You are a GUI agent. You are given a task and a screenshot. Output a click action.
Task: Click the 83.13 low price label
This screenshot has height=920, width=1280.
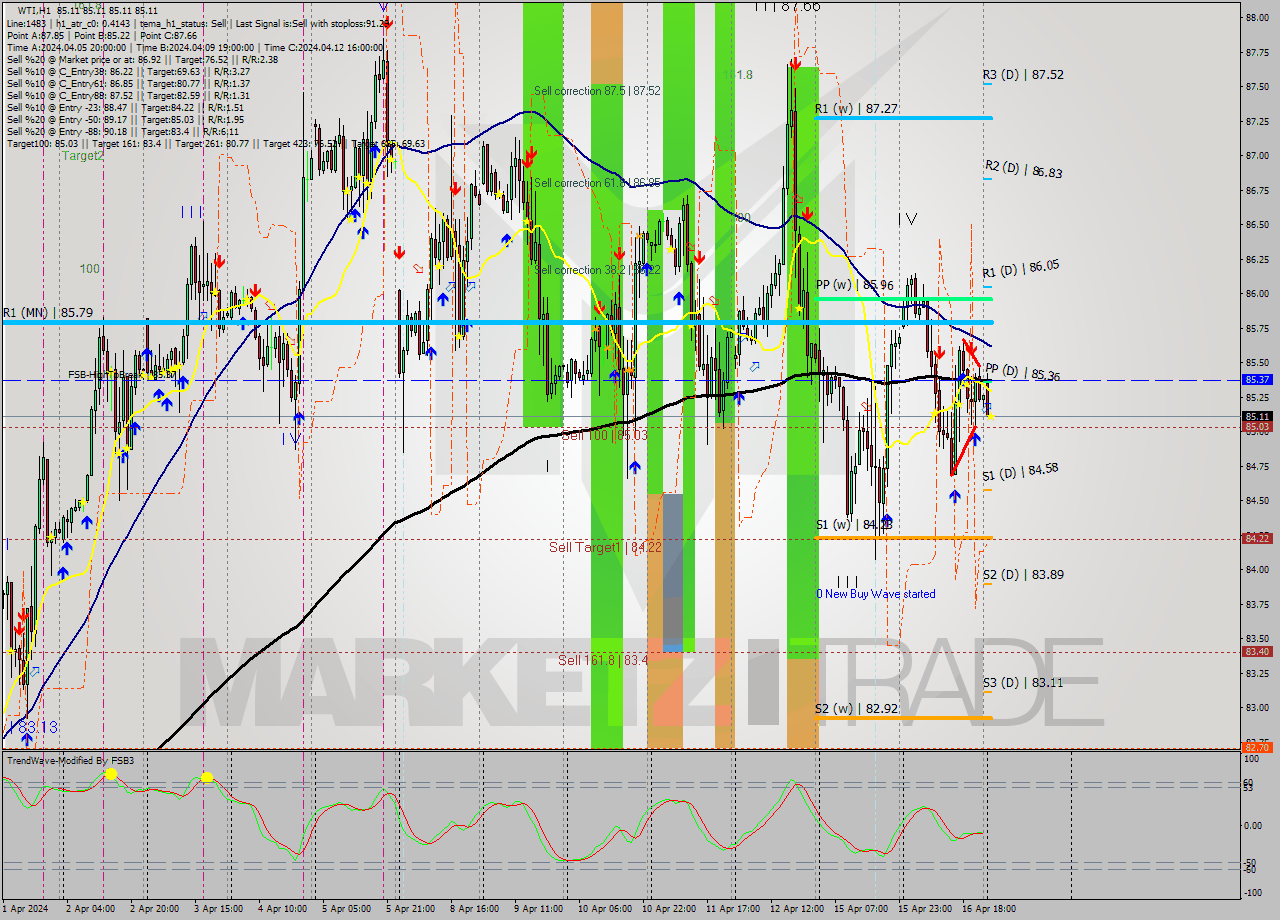click(38, 727)
